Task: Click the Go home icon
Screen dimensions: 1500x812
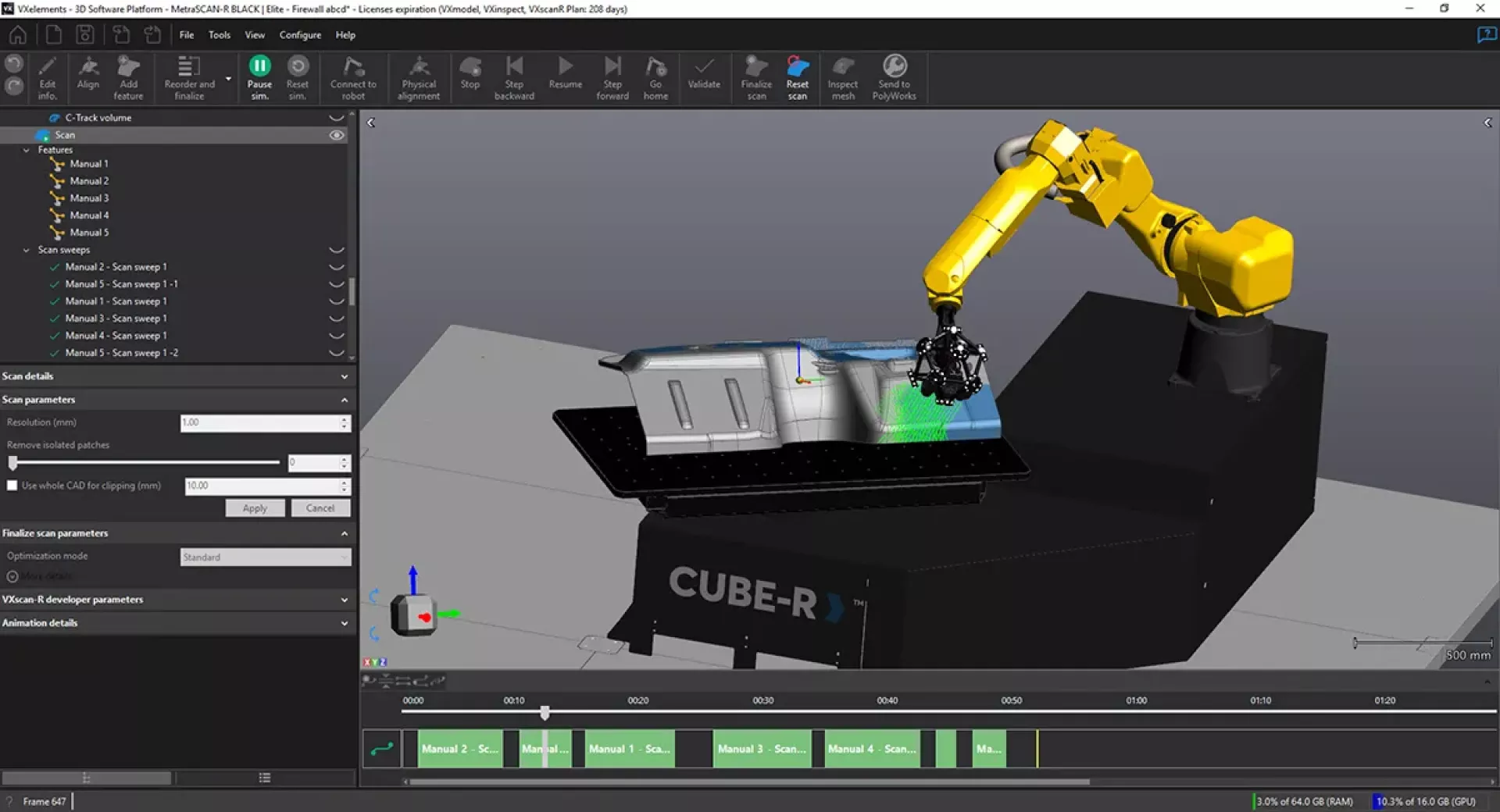Action: (x=655, y=67)
